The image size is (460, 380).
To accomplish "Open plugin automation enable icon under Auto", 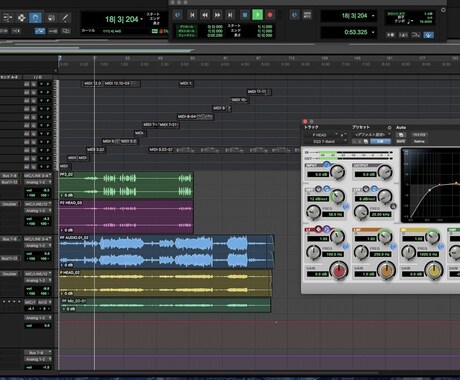I will pyautogui.click(x=401, y=135).
